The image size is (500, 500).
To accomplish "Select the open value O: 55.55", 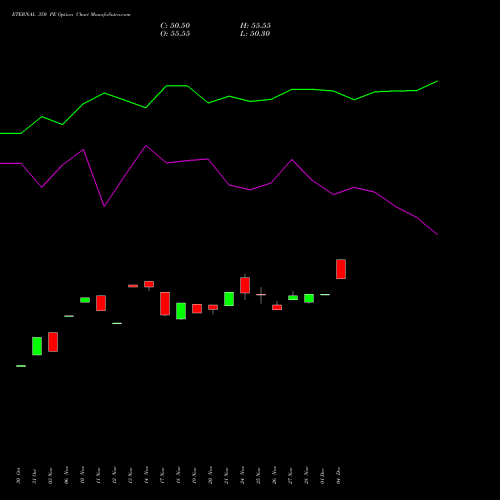I will click(x=175, y=34).
